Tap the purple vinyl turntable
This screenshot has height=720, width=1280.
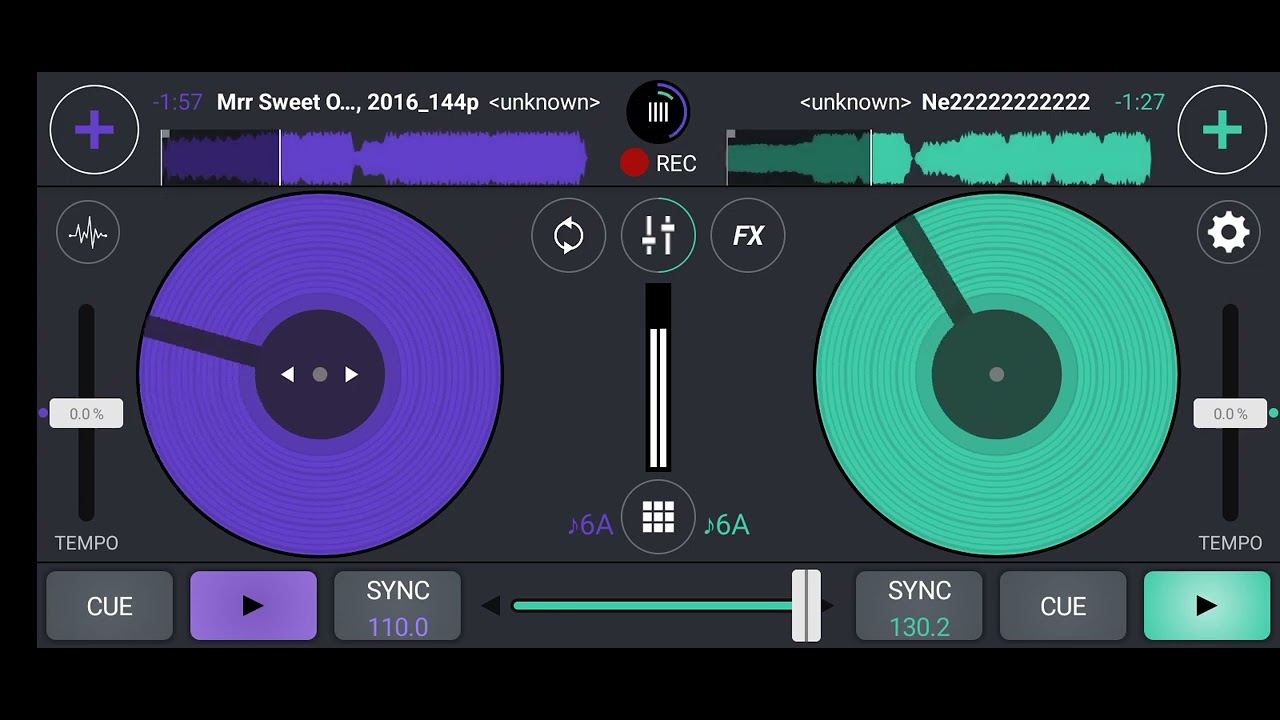tap(320, 374)
